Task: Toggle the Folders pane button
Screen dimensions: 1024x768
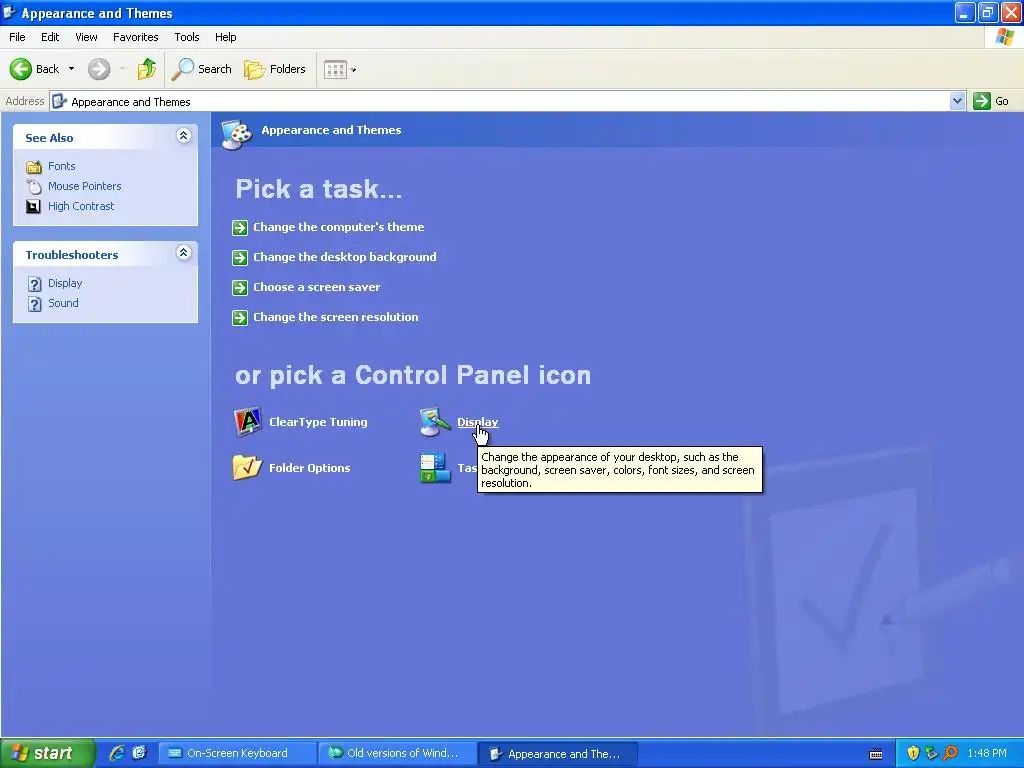Action: [274, 69]
